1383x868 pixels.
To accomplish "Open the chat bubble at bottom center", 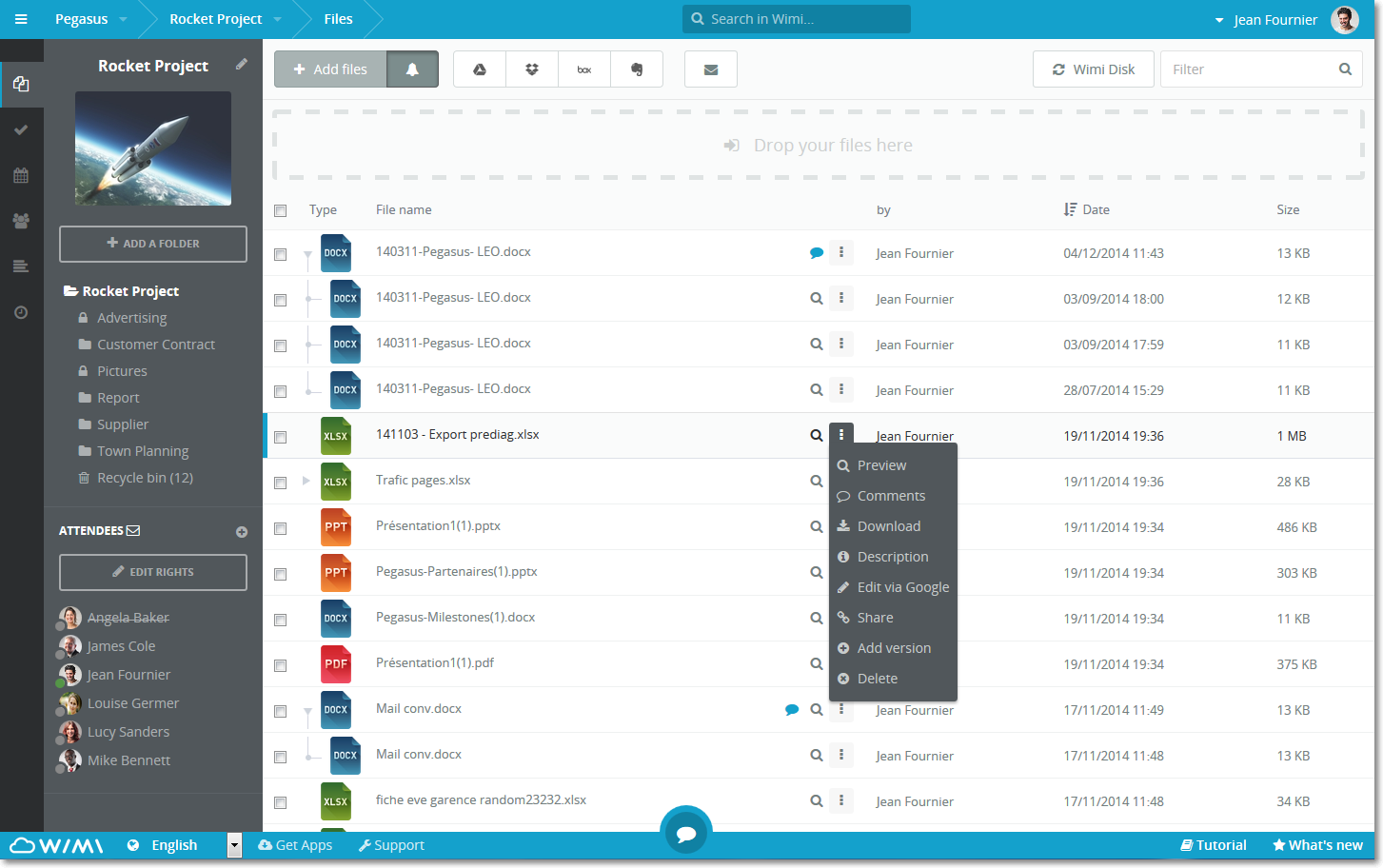I will [x=686, y=832].
